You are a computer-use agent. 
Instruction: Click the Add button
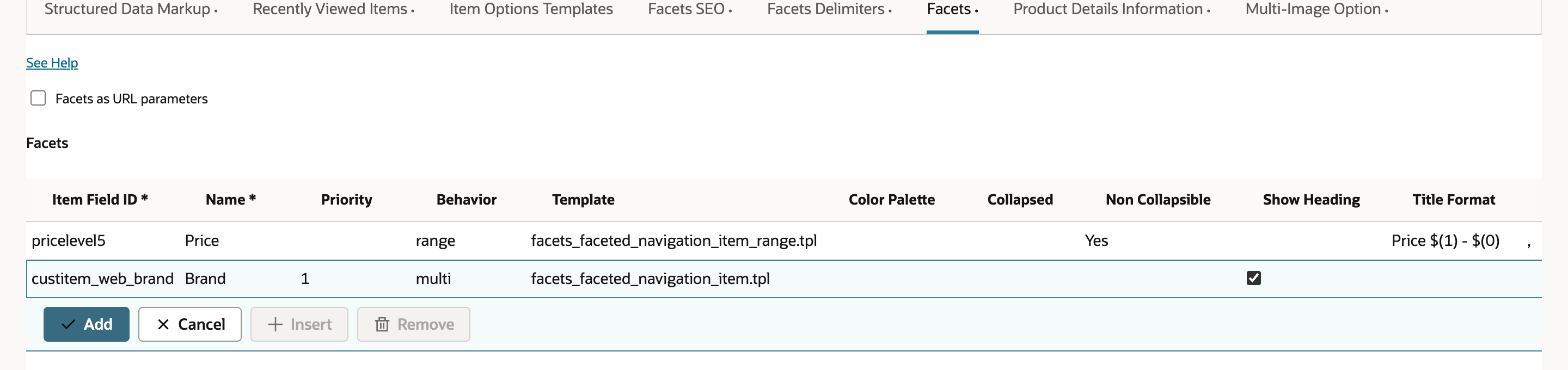tap(87, 324)
